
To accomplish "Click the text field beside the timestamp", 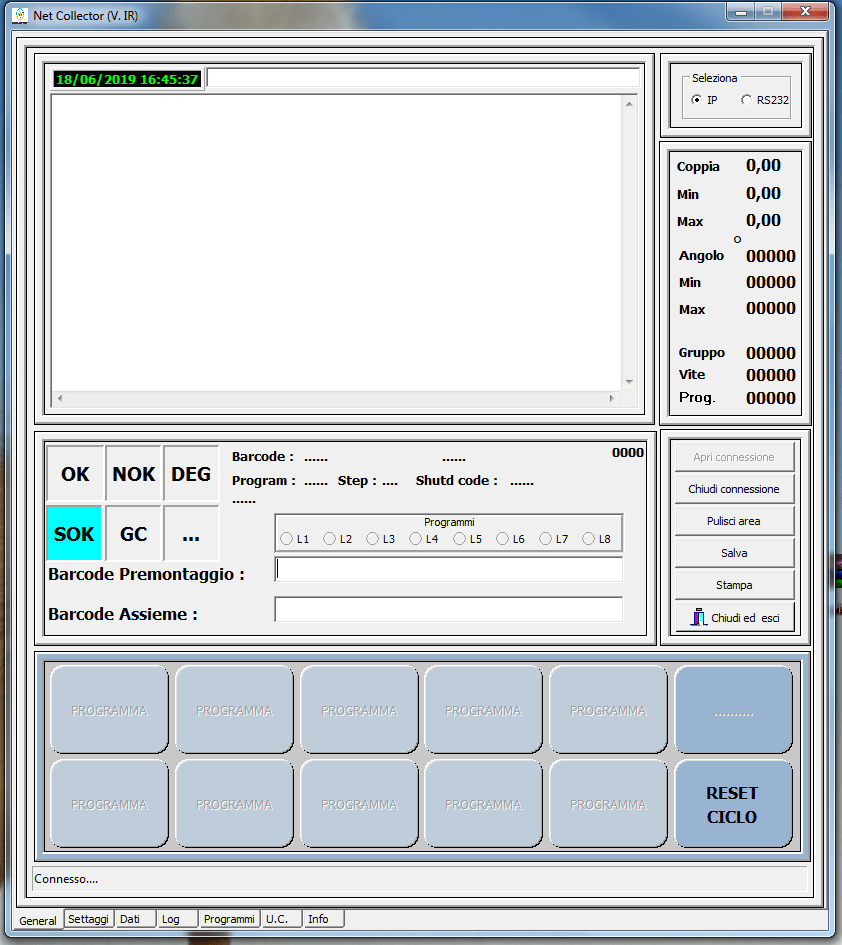I will tap(423, 78).
